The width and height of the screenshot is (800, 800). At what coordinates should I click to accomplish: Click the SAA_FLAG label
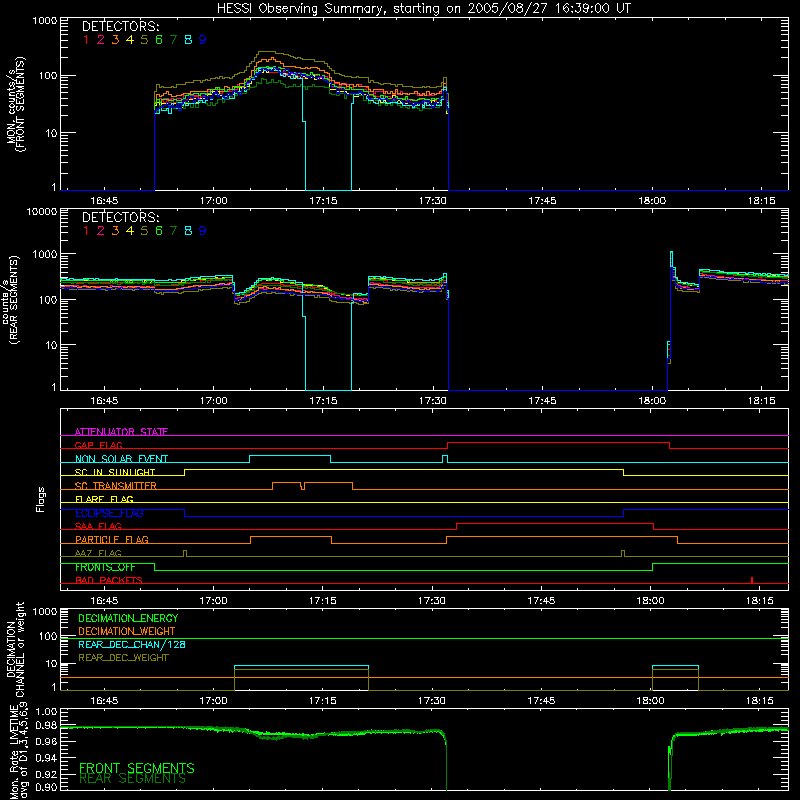tap(98, 526)
